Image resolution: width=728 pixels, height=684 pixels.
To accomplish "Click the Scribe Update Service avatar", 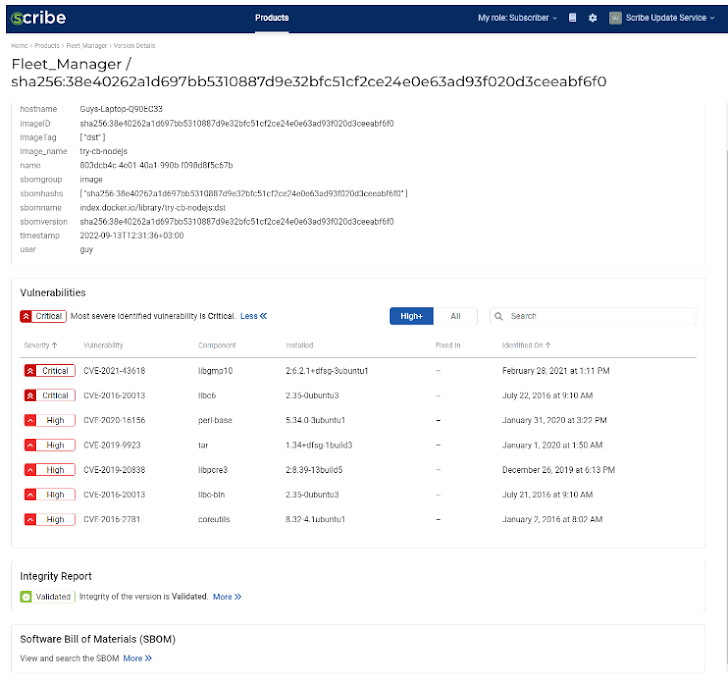I will tap(615, 18).
